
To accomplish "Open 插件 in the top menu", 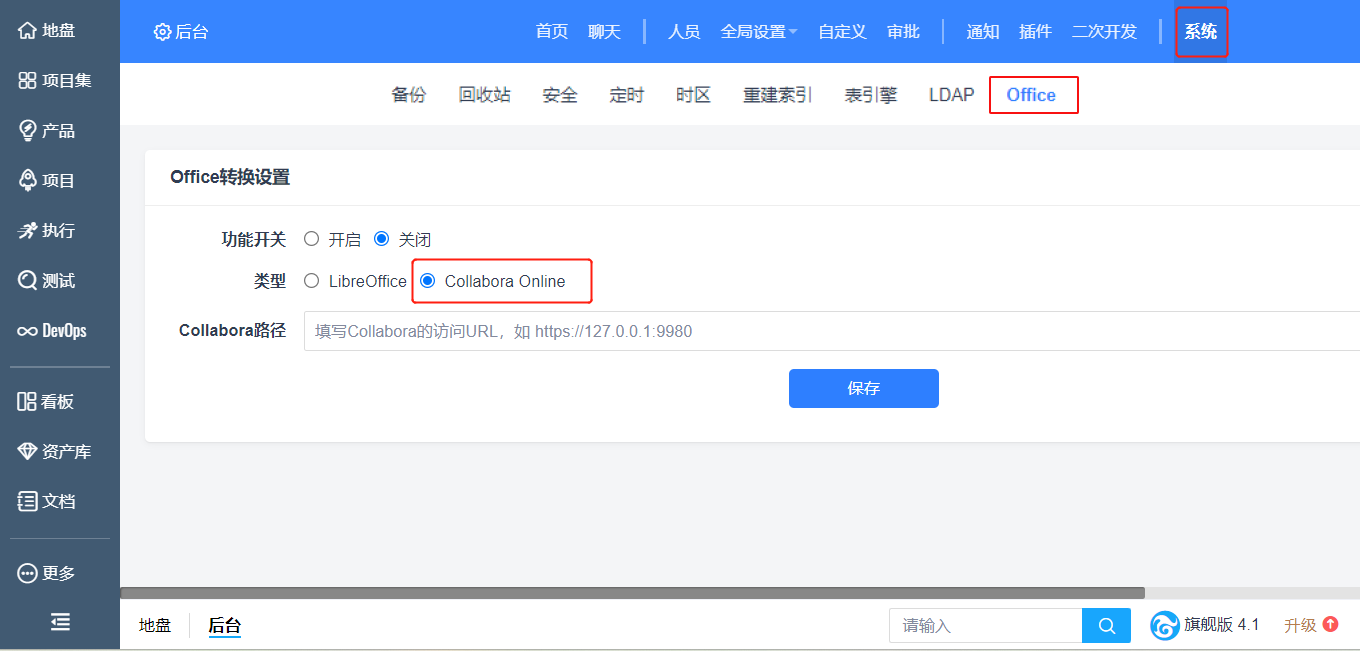I will pos(1035,32).
